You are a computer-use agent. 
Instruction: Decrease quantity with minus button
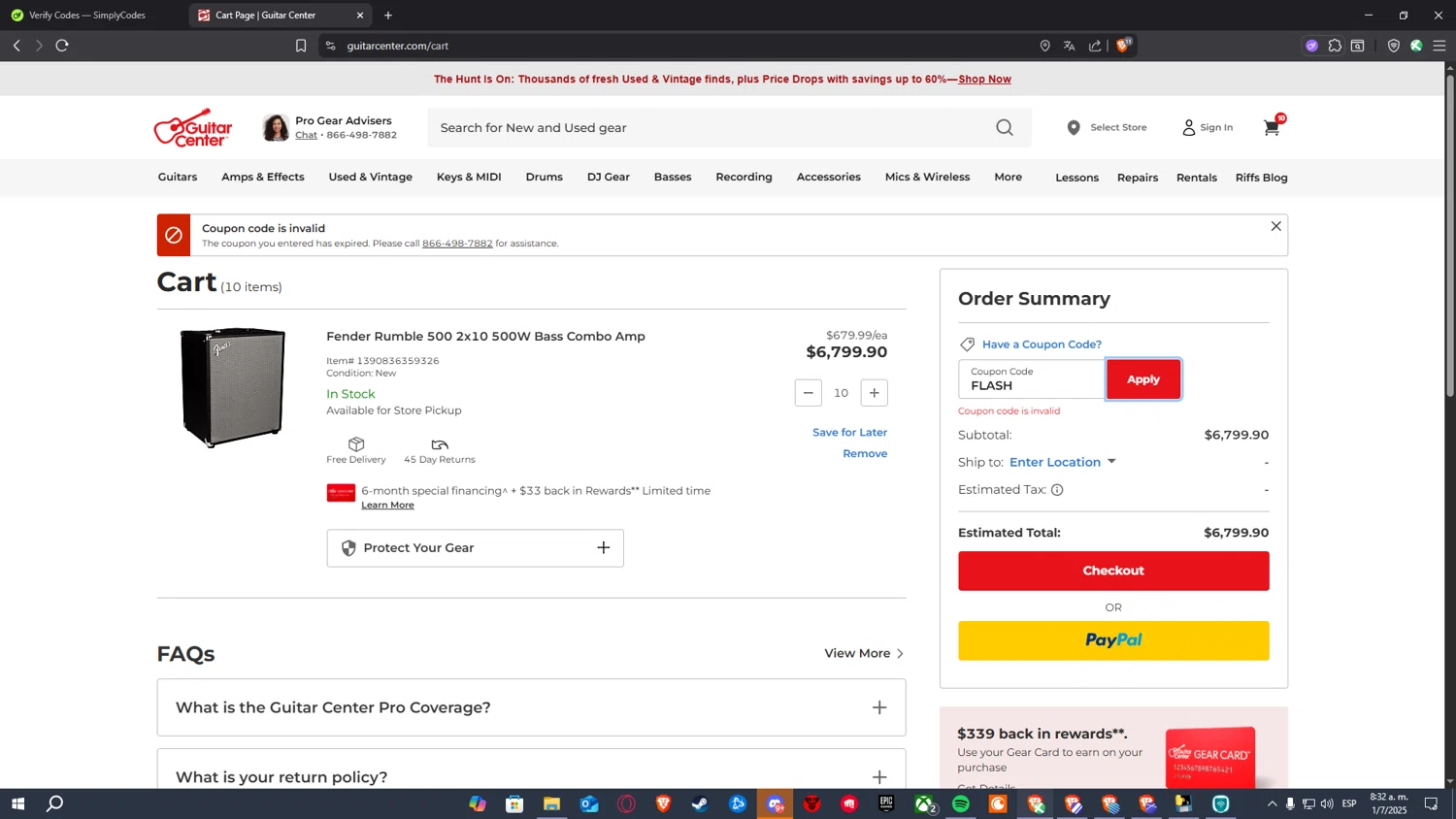pyautogui.click(x=808, y=393)
